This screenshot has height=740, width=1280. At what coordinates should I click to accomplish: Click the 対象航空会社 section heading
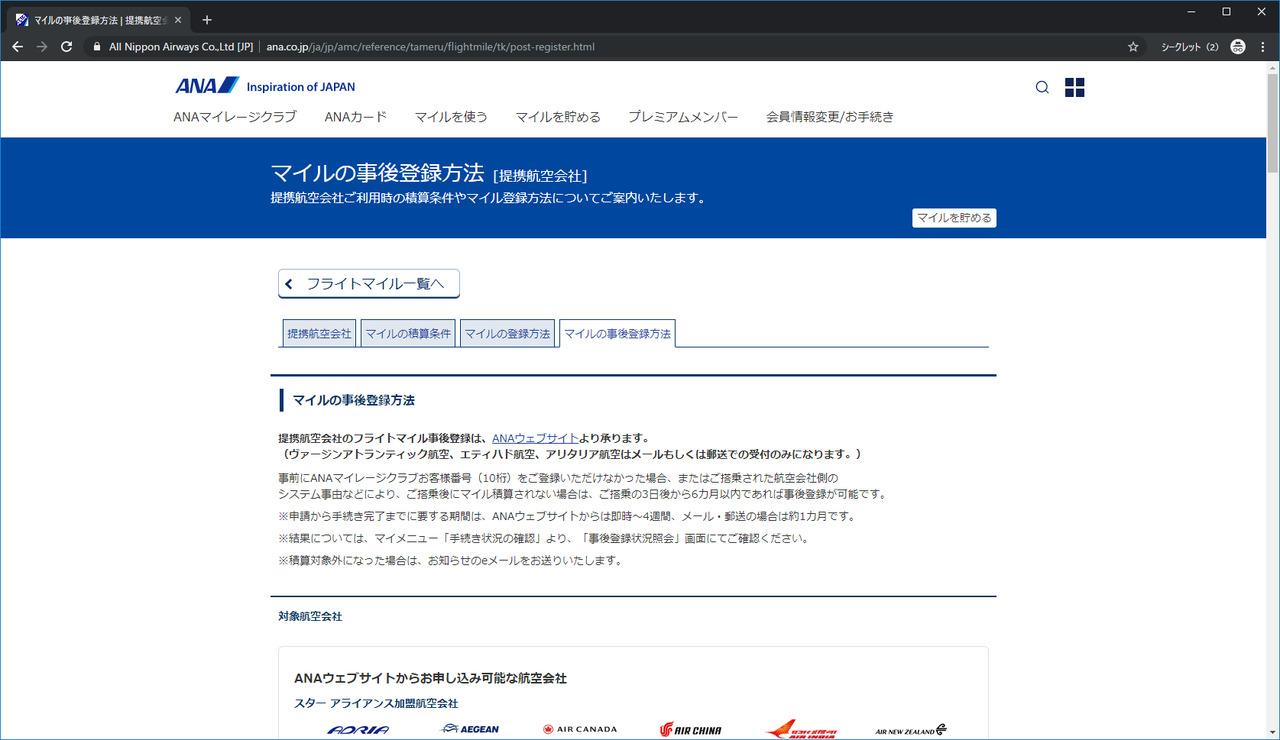point(310,616)
